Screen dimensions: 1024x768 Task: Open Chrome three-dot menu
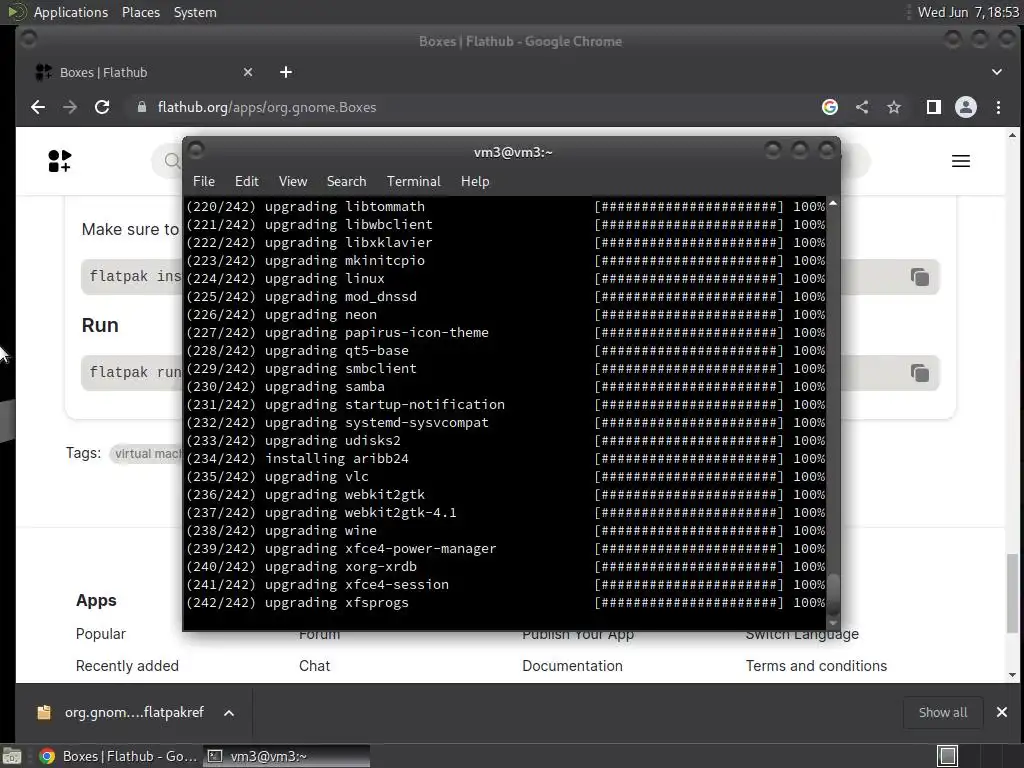click(998, 107)
